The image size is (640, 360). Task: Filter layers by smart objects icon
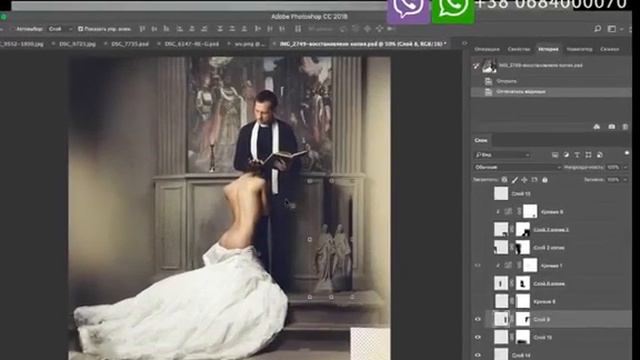[x=600, y=155]
